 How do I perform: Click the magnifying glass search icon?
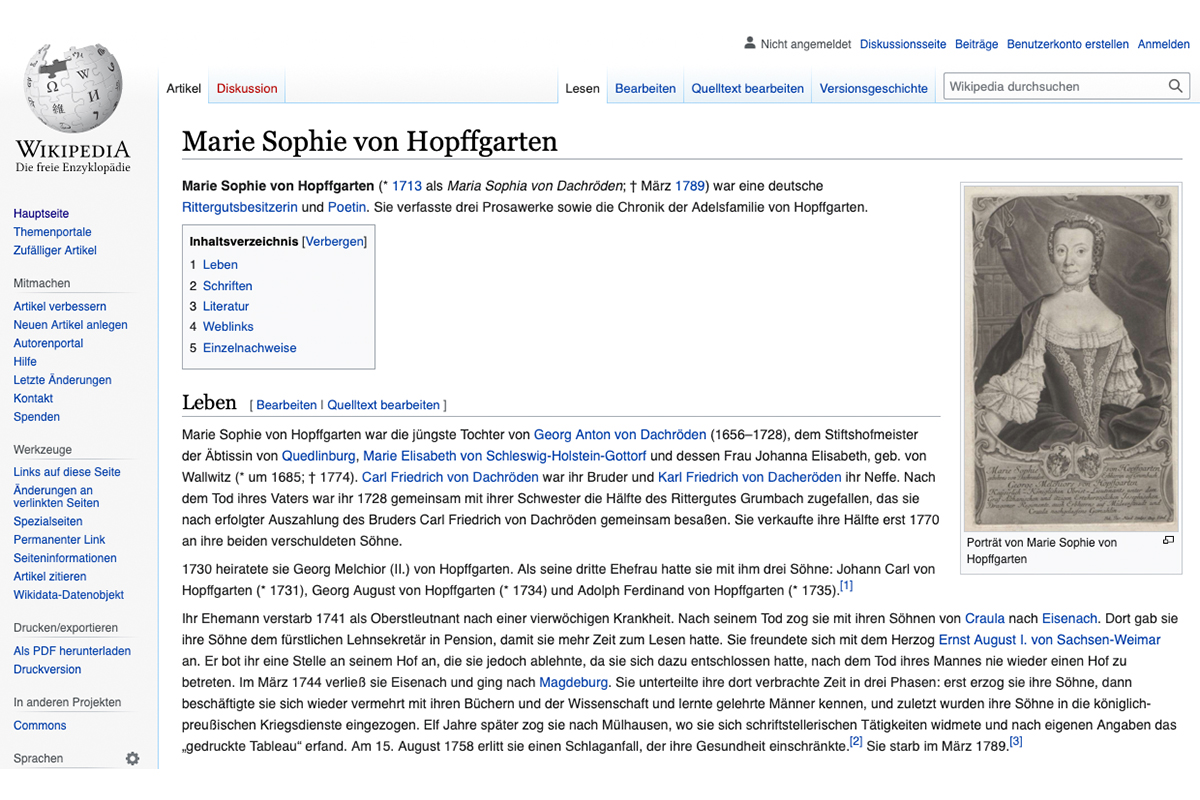(1176, 87)
